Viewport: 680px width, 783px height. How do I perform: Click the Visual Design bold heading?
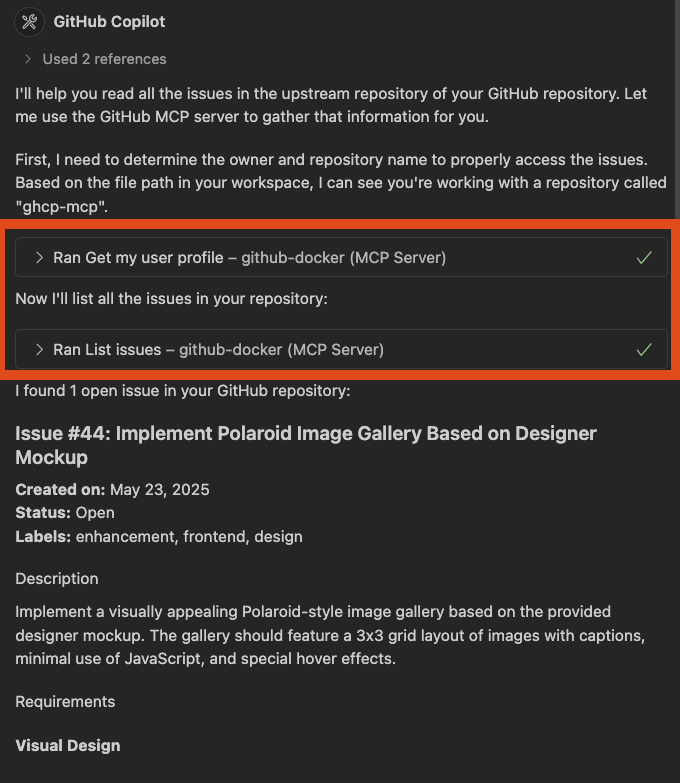(68, 746)
